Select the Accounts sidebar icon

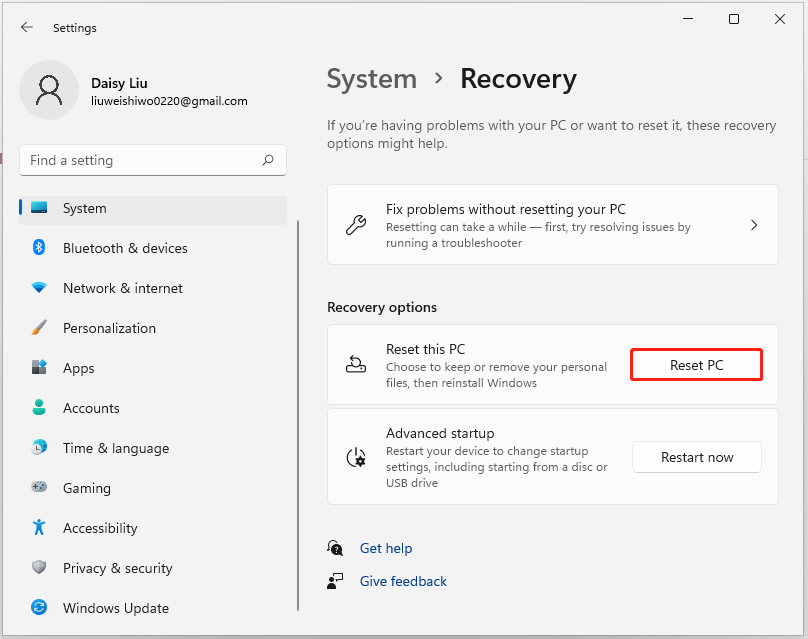[x=38, y=408]
